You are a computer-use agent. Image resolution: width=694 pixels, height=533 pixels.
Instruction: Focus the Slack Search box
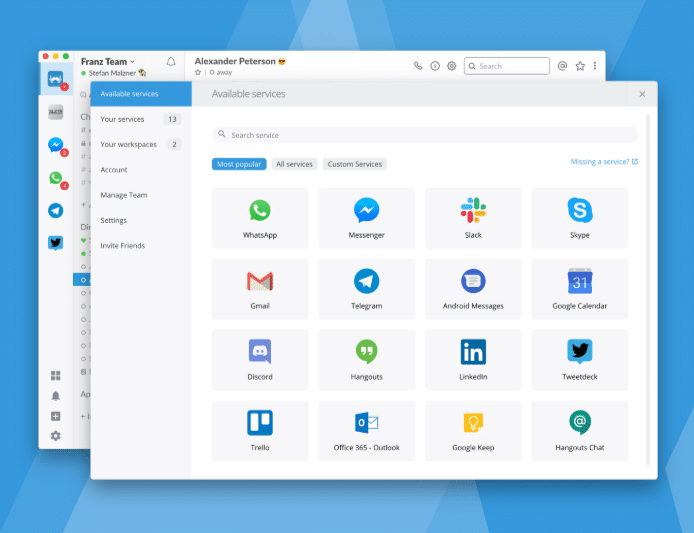click(x=507, y=66)
